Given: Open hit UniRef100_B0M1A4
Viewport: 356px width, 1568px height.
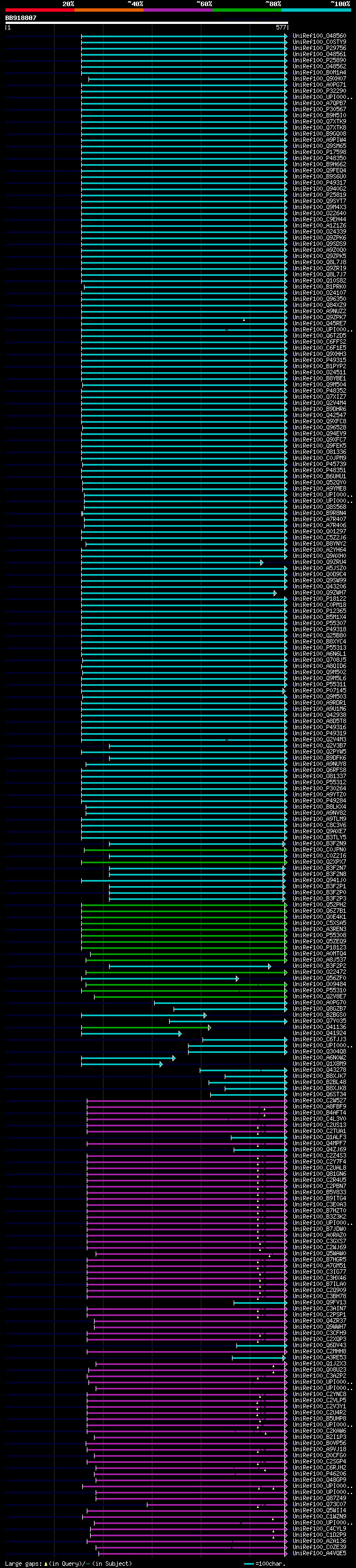Looking at the screenshot, I should pyautogui.click(x=319, y=72).
